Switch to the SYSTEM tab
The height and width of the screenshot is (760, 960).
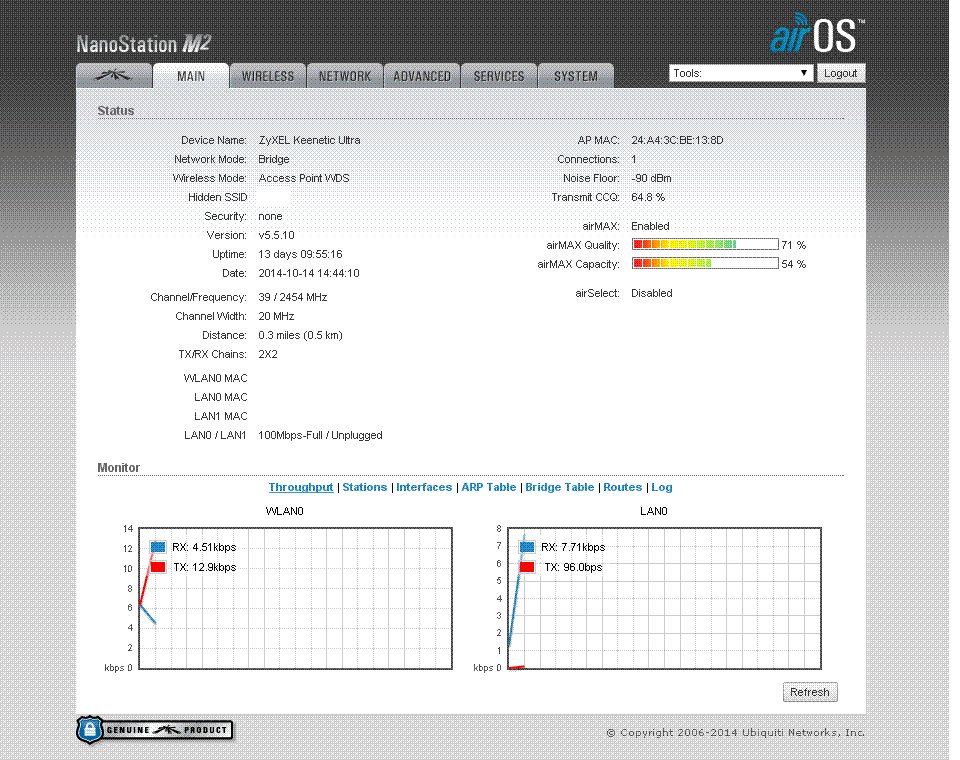pyautogui.click(x=576, y=76)
